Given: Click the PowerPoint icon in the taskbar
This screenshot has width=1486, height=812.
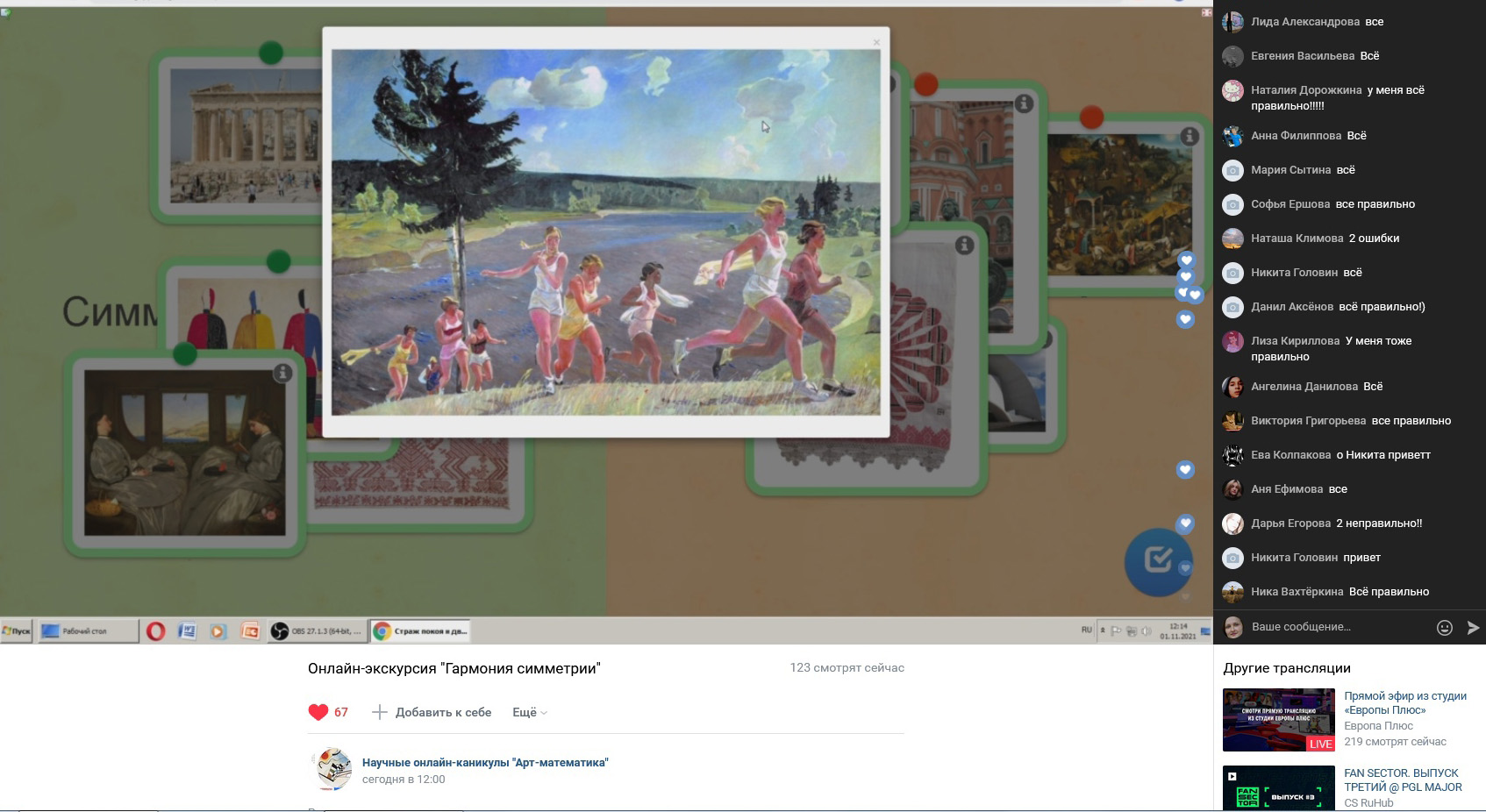Looking at the screenshot, I should click(250, 630).
